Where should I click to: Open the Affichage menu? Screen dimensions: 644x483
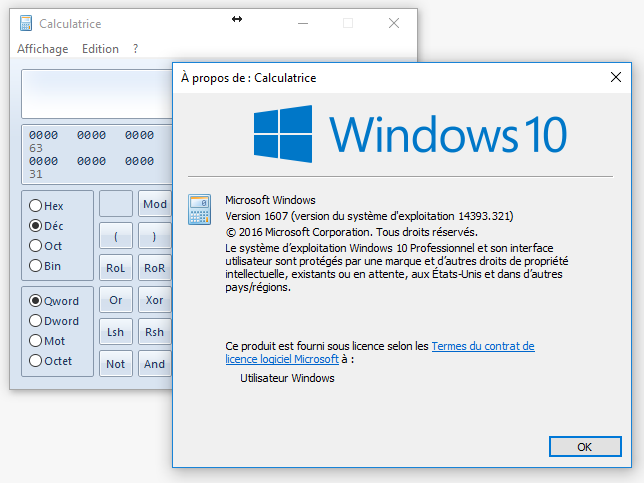pos(43,49)
